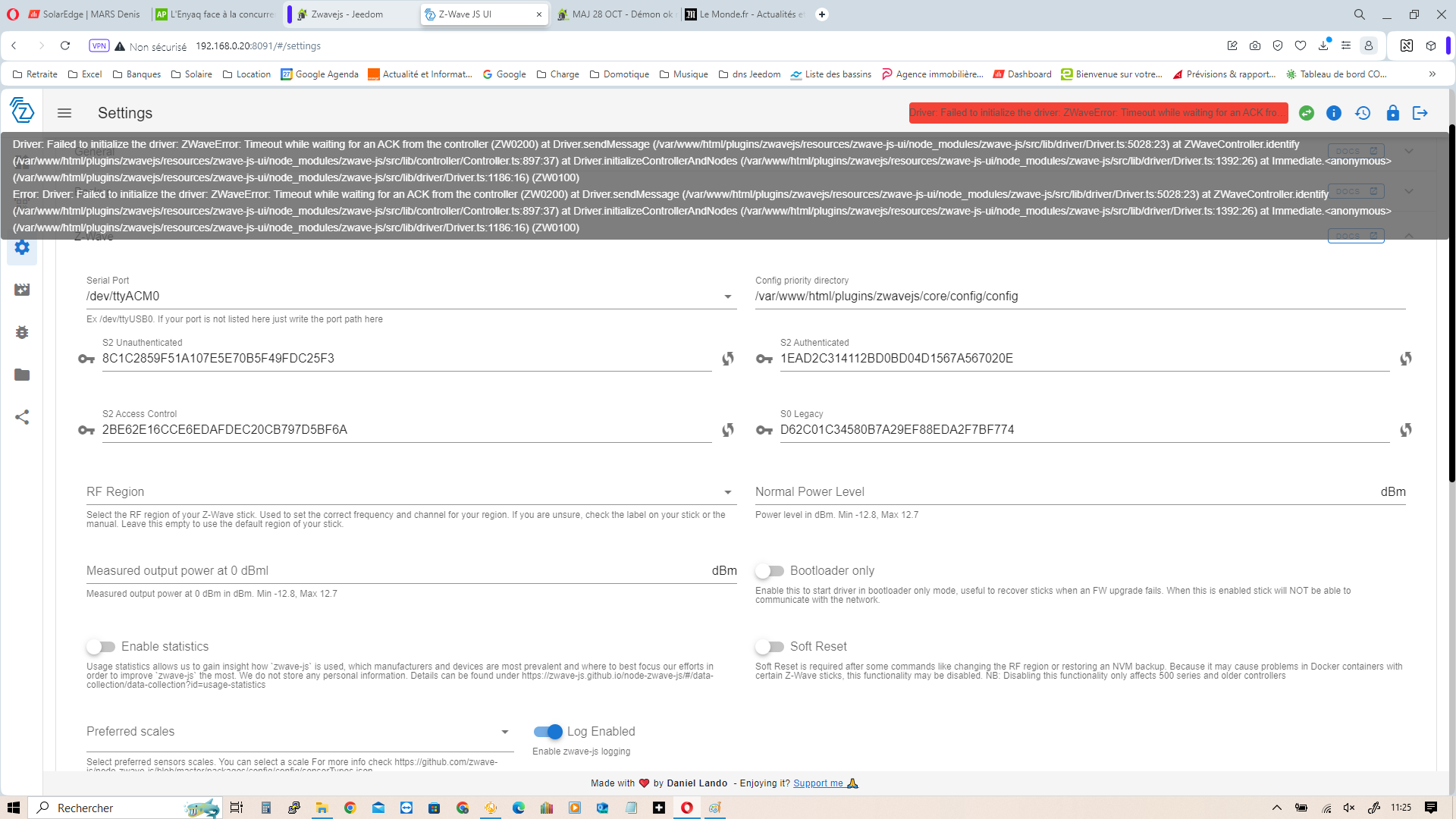Close the Z-Wave JS UI browser tab
1456x819 pixels.
(x=539, y=14)
